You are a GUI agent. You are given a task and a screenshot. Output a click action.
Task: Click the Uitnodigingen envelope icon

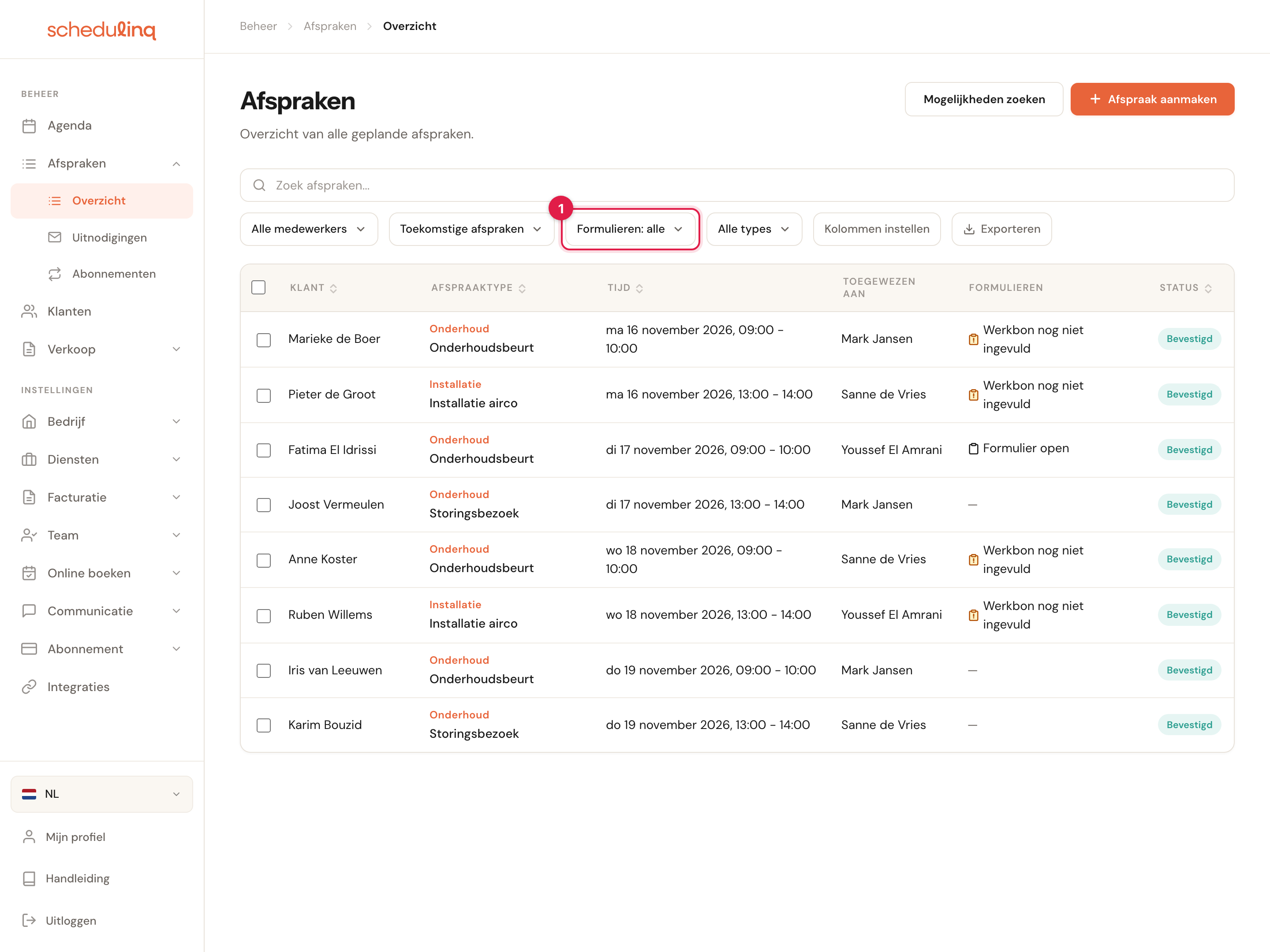pos(55,238)
